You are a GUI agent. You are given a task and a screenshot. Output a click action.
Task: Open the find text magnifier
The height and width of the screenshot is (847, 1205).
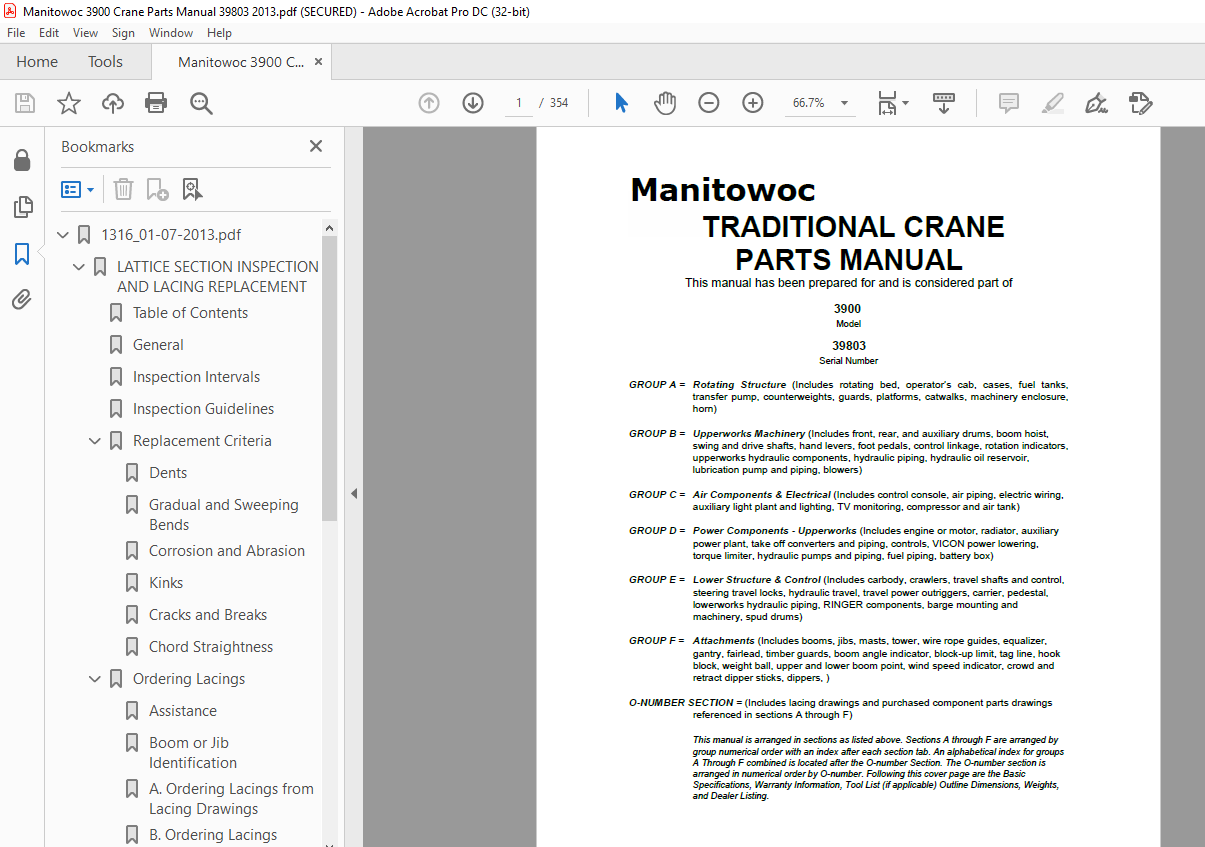click(201, 103)
